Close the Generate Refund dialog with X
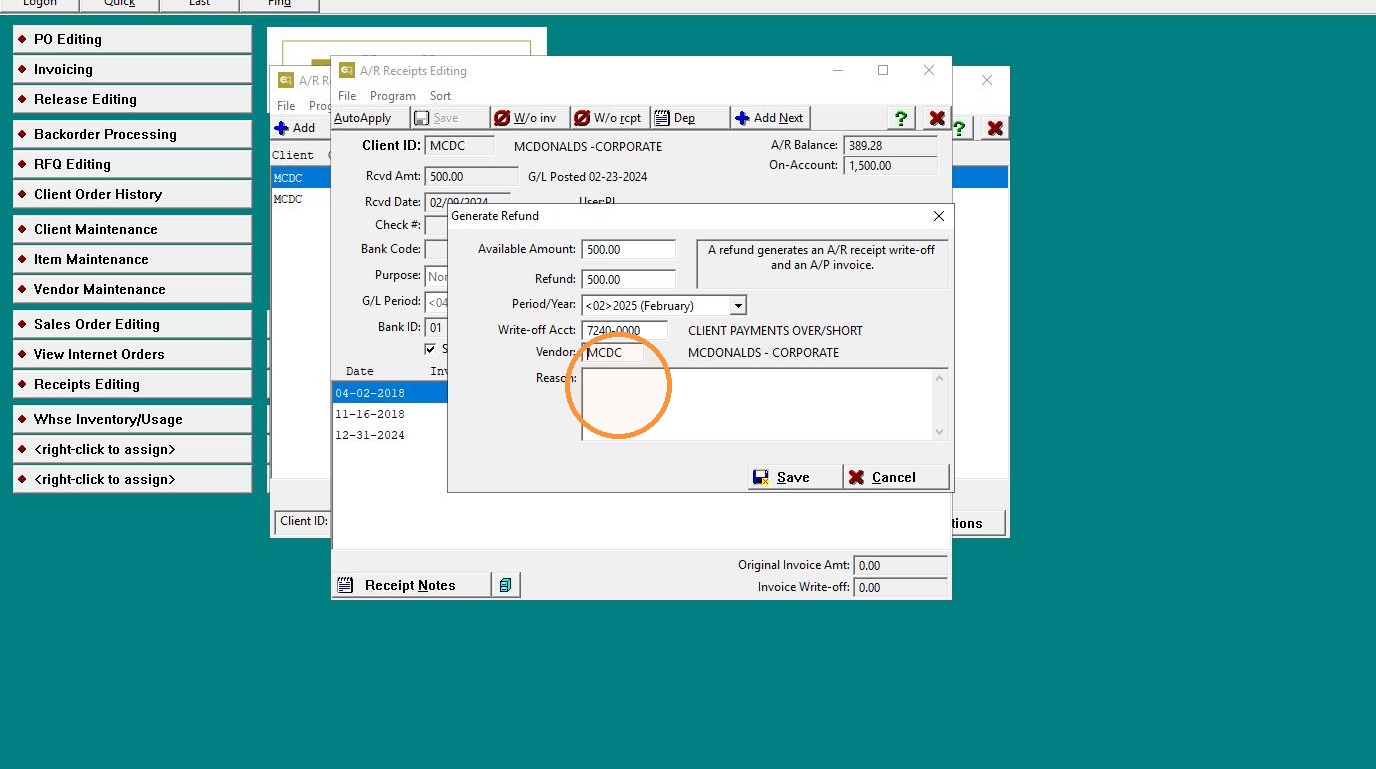The image size is (1376, 769). point(938,216)
